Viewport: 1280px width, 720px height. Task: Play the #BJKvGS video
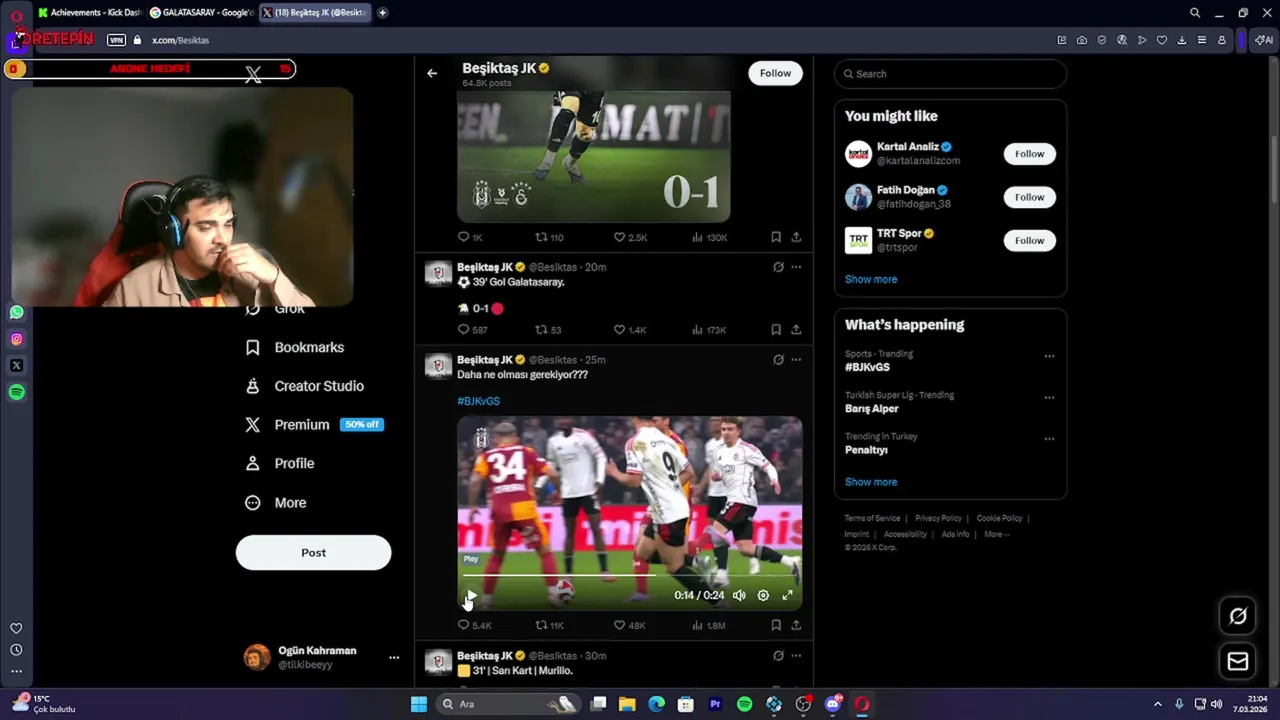[x=470, y=596]
